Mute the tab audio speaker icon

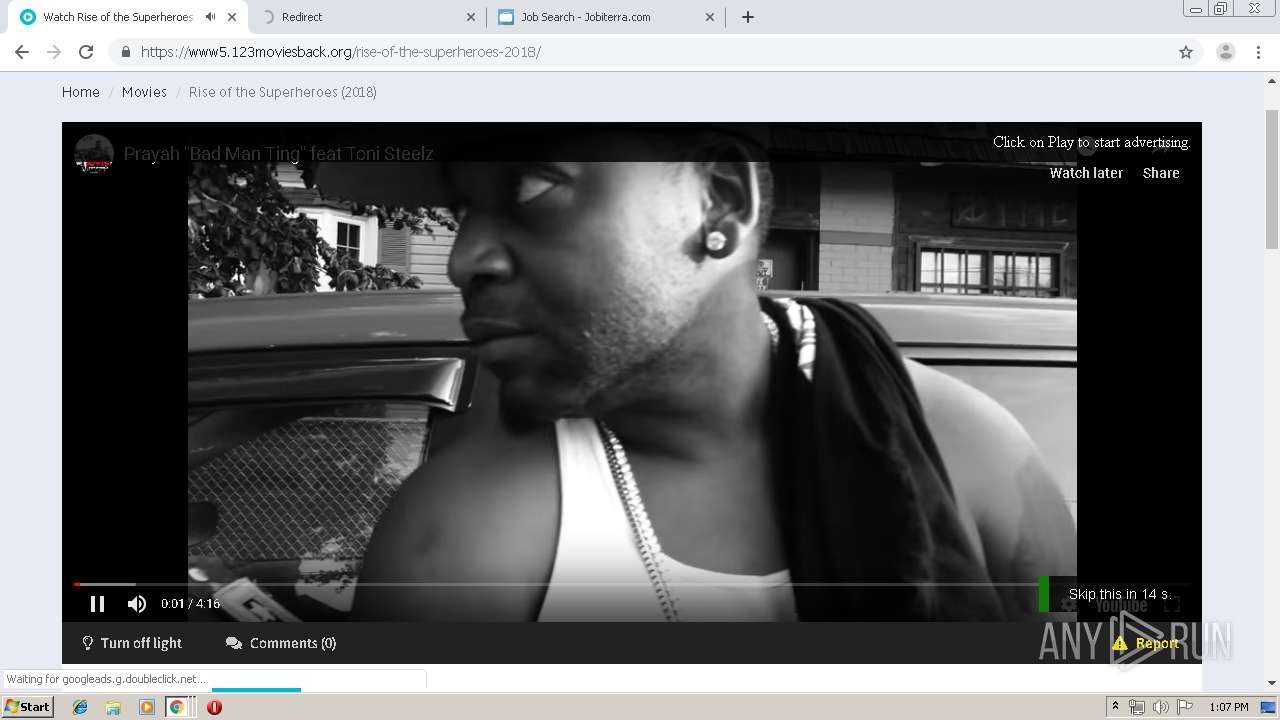(x=211, y=17)
